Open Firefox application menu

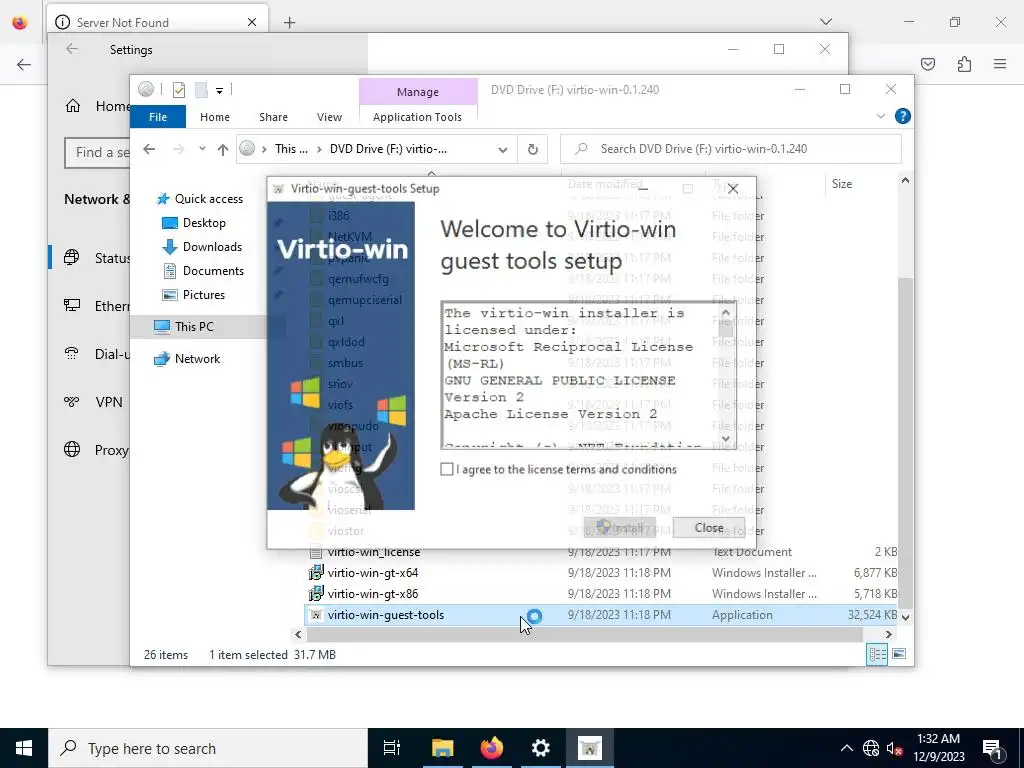[x=1000, y=64]
